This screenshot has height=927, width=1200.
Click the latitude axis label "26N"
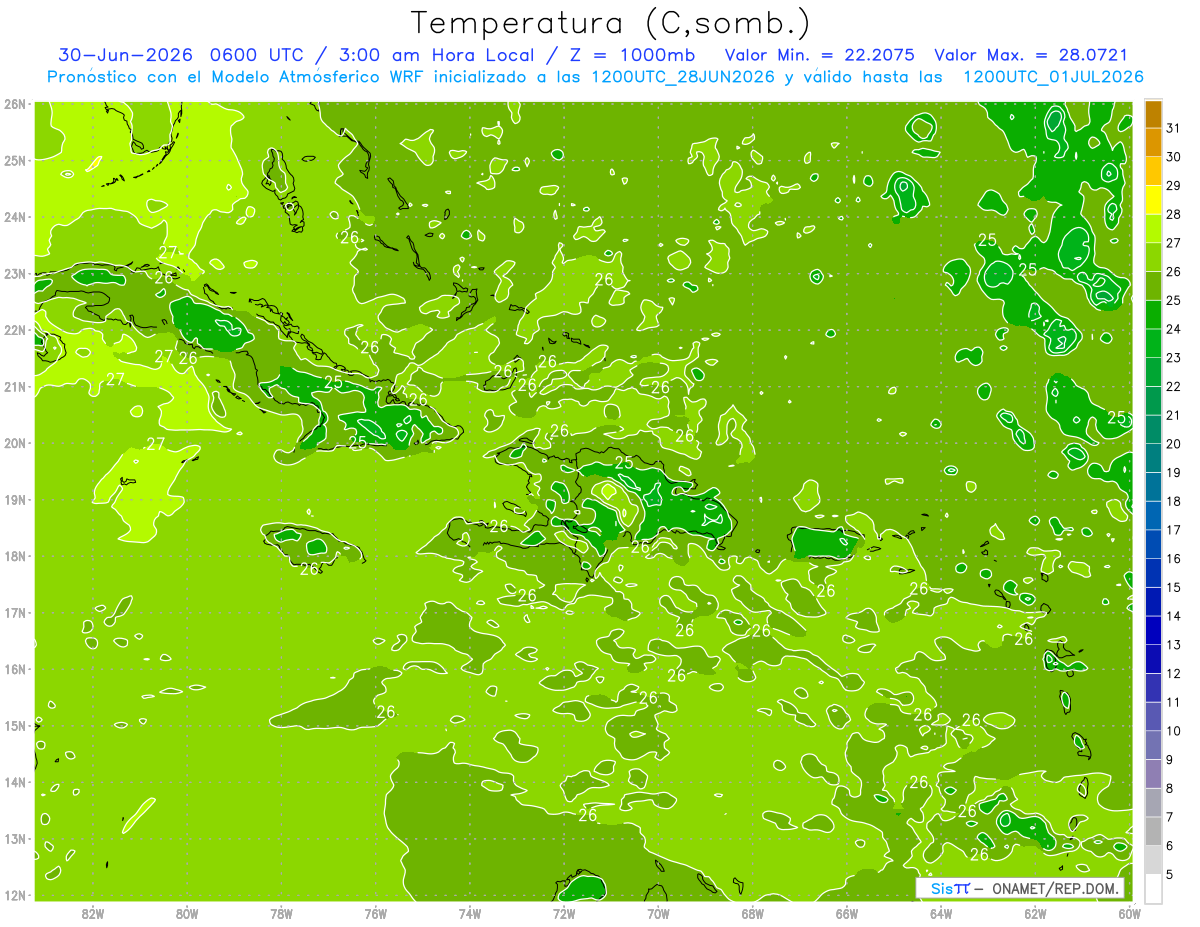[x=15, y=104]
